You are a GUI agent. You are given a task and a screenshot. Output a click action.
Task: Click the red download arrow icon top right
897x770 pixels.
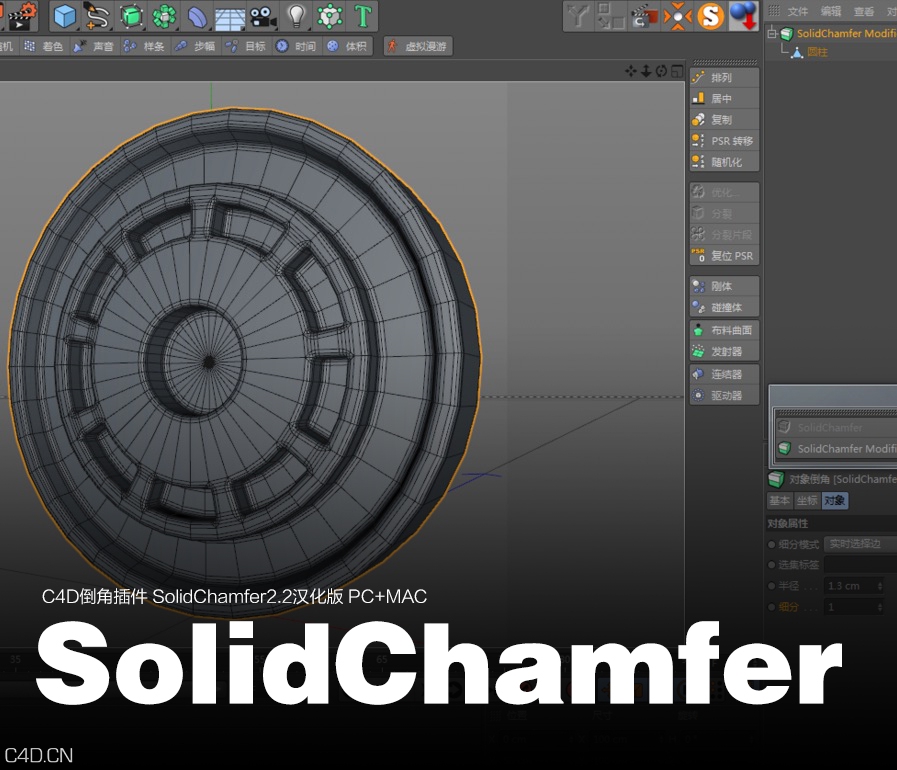point(741,17)
